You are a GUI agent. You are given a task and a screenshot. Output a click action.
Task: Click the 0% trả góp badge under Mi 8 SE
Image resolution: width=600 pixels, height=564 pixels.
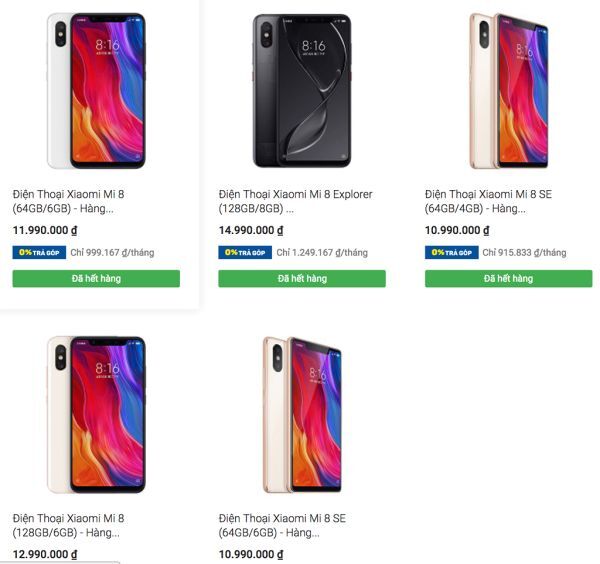coord(452,253)
